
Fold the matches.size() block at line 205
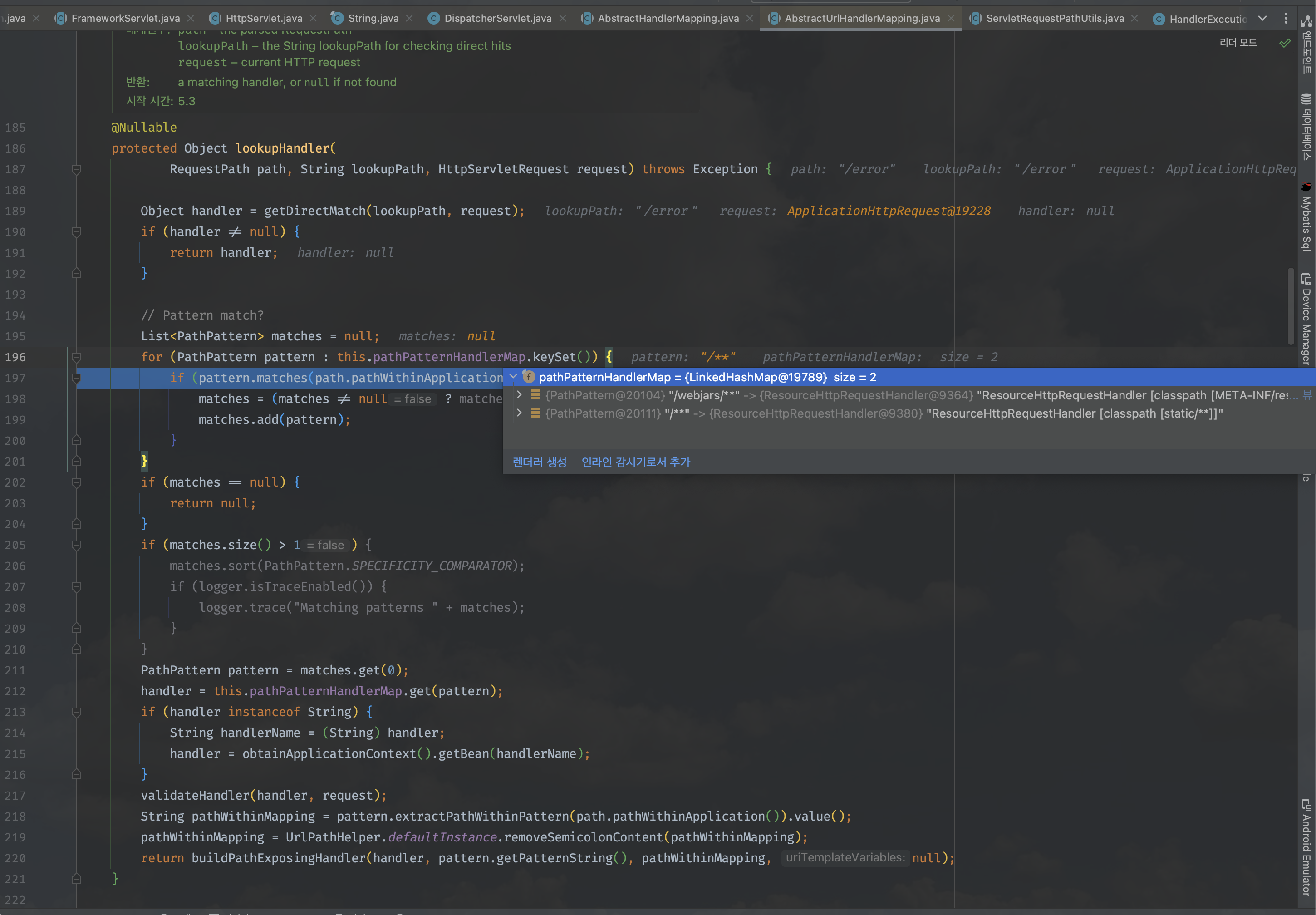[77, 545]
